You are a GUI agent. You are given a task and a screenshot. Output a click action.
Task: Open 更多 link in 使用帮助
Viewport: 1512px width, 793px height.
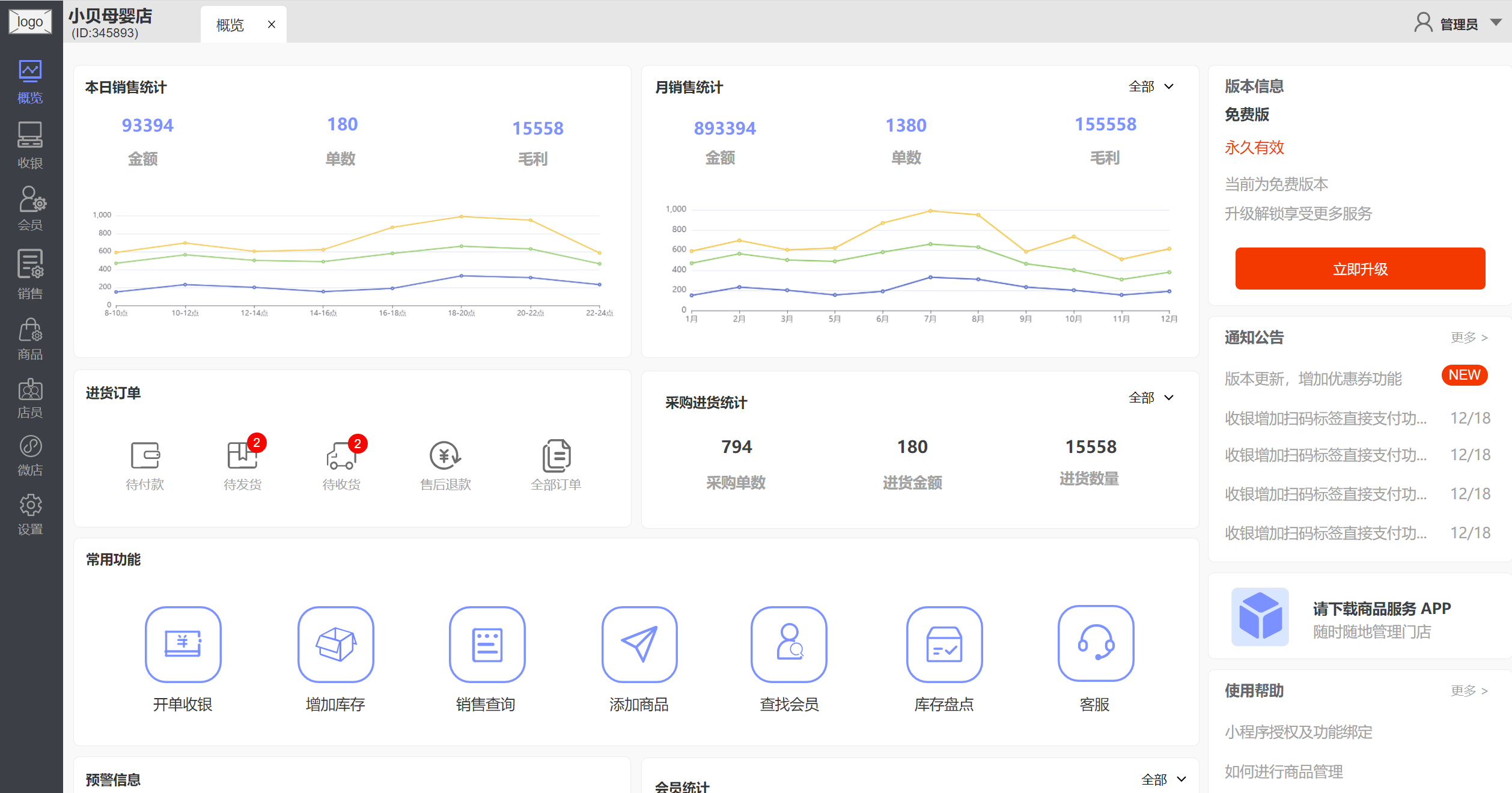(1469, 691)
